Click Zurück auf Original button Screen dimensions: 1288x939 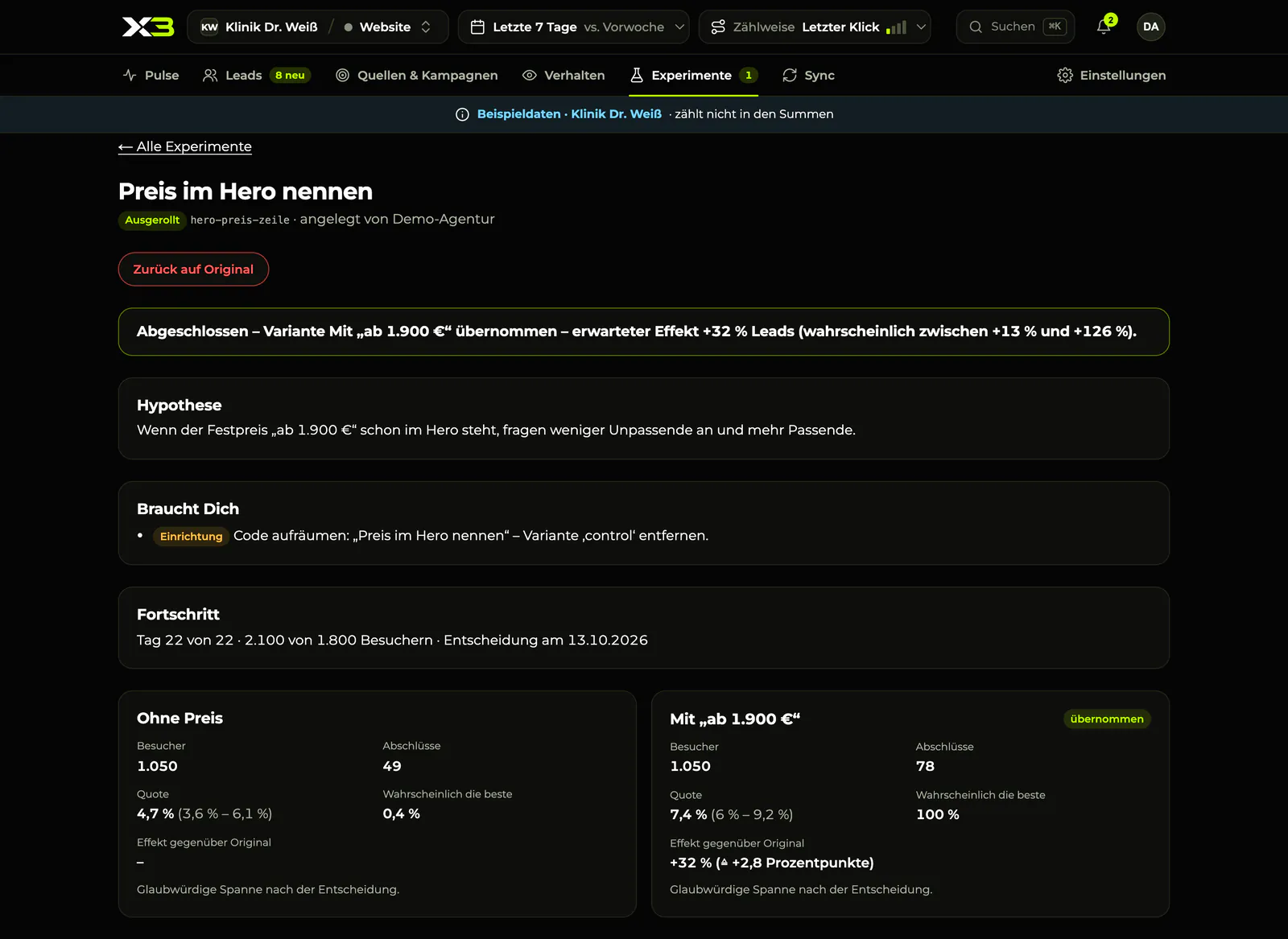click(x=193, y=269)
